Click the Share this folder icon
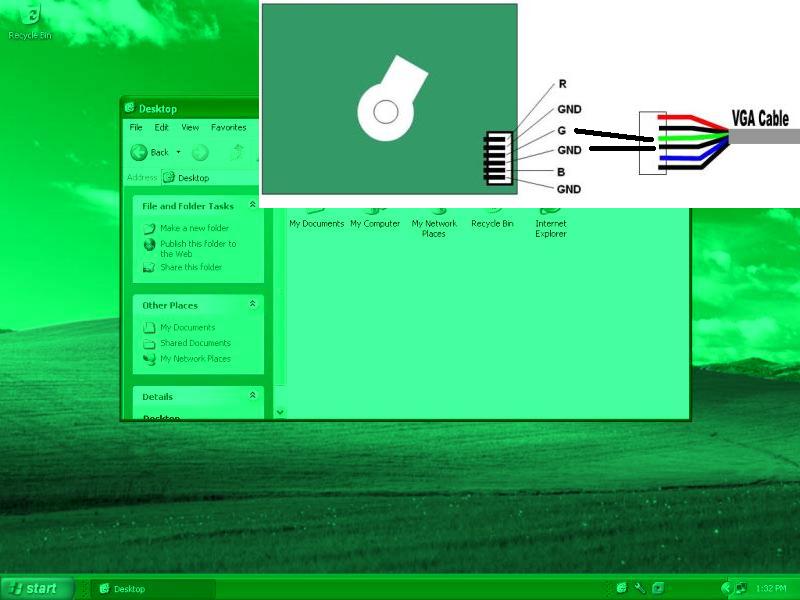The height and width of the screenshot is (600, 800). [149, 267]
